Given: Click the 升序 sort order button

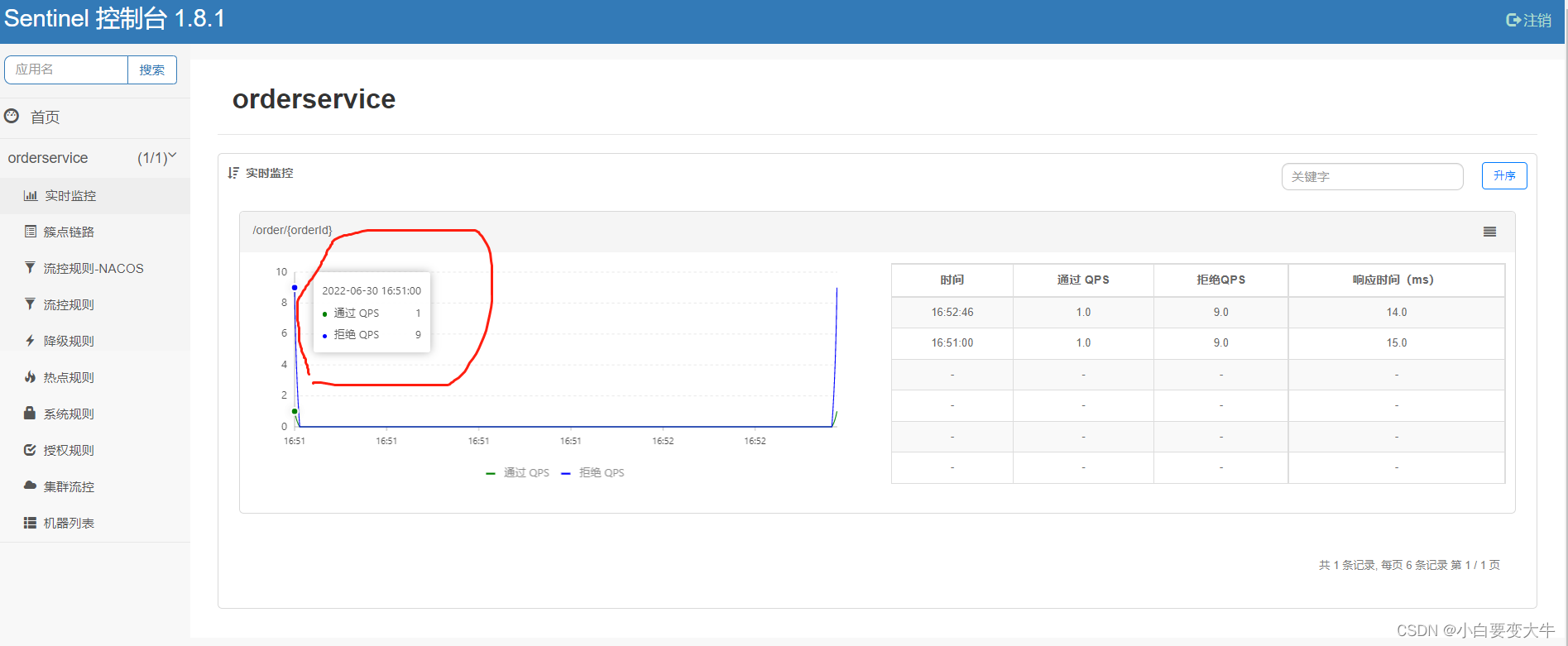Looking at the screenshot, I should [1504, 176].
